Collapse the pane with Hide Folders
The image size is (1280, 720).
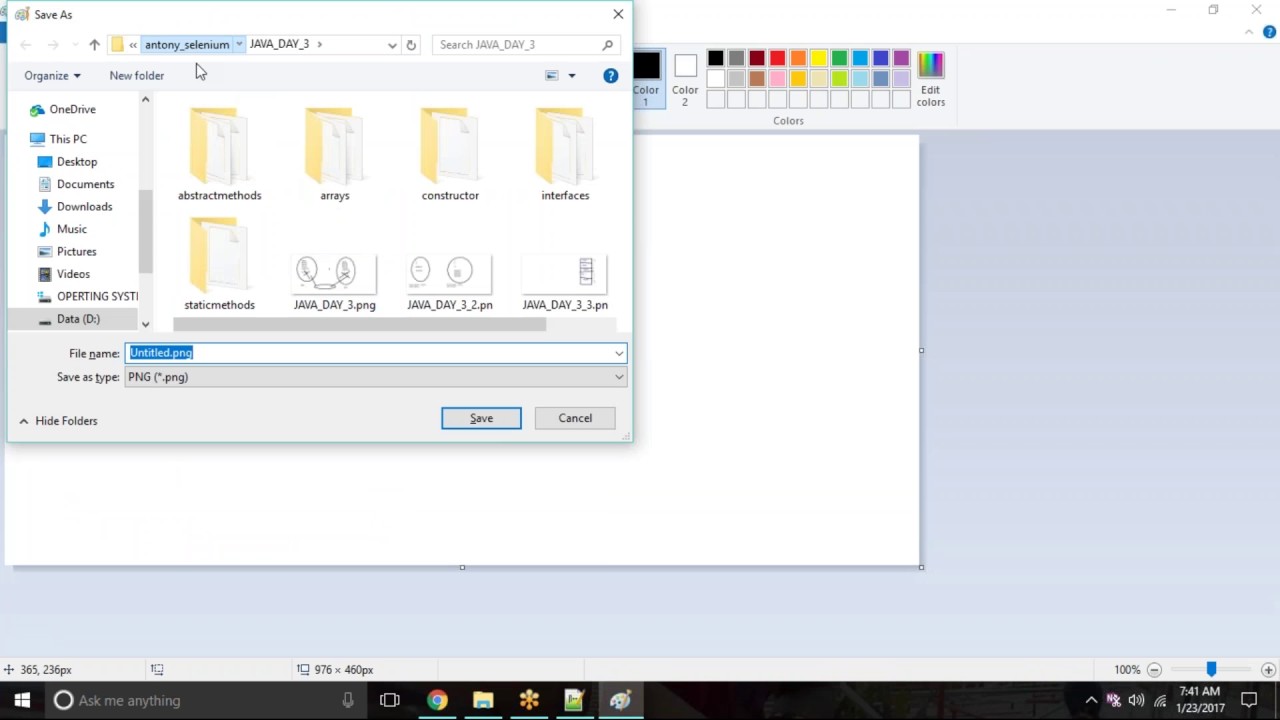[58, 421]
